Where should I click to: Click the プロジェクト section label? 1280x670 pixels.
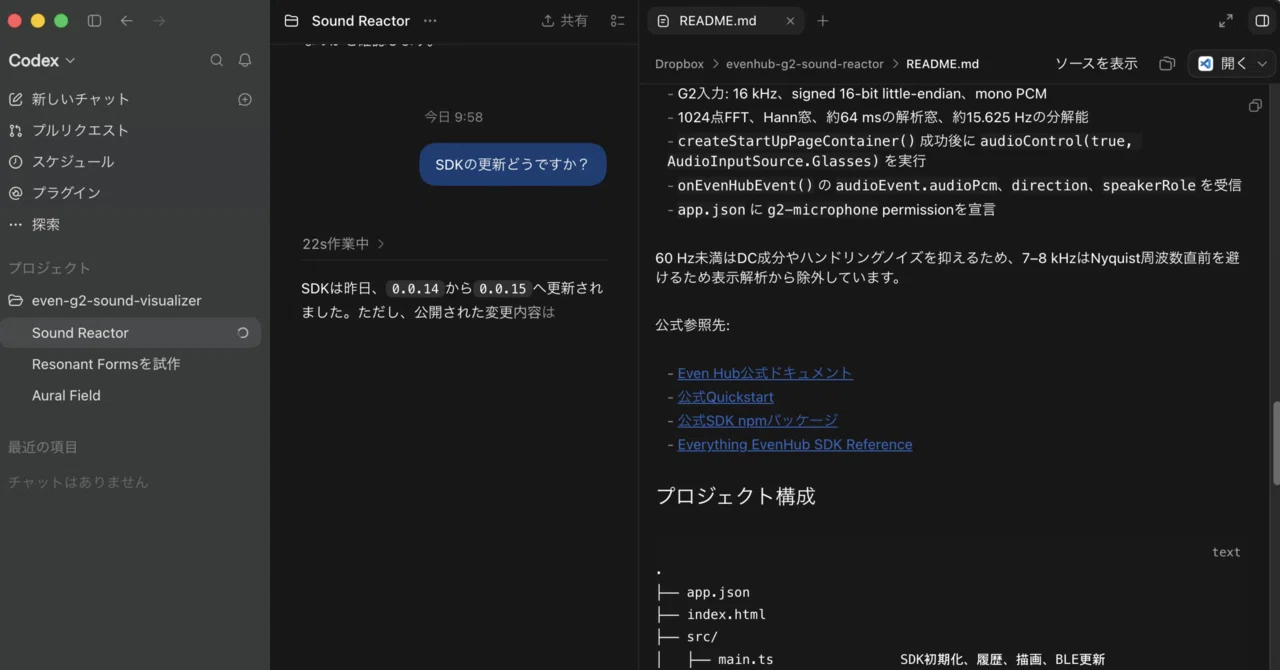pos(49,268)
